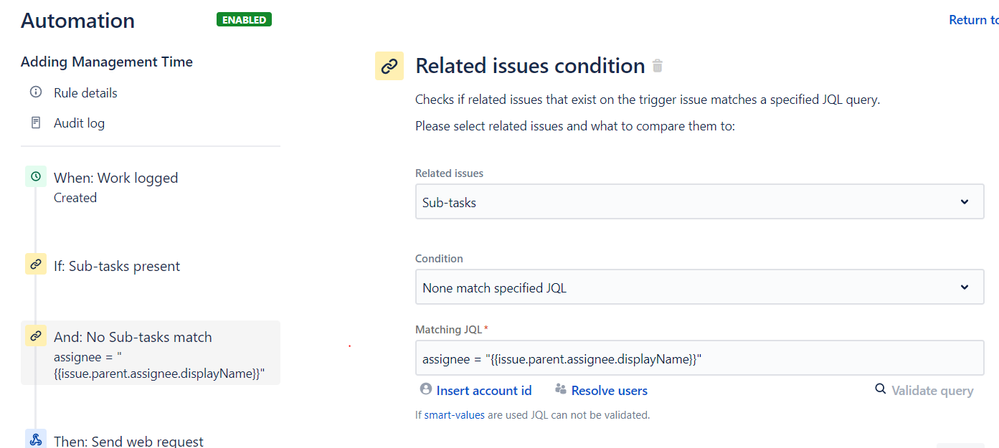This screenshot has width=999, height=448.
Task: Click the Audit log document icon
Action: tap(36, 123)
